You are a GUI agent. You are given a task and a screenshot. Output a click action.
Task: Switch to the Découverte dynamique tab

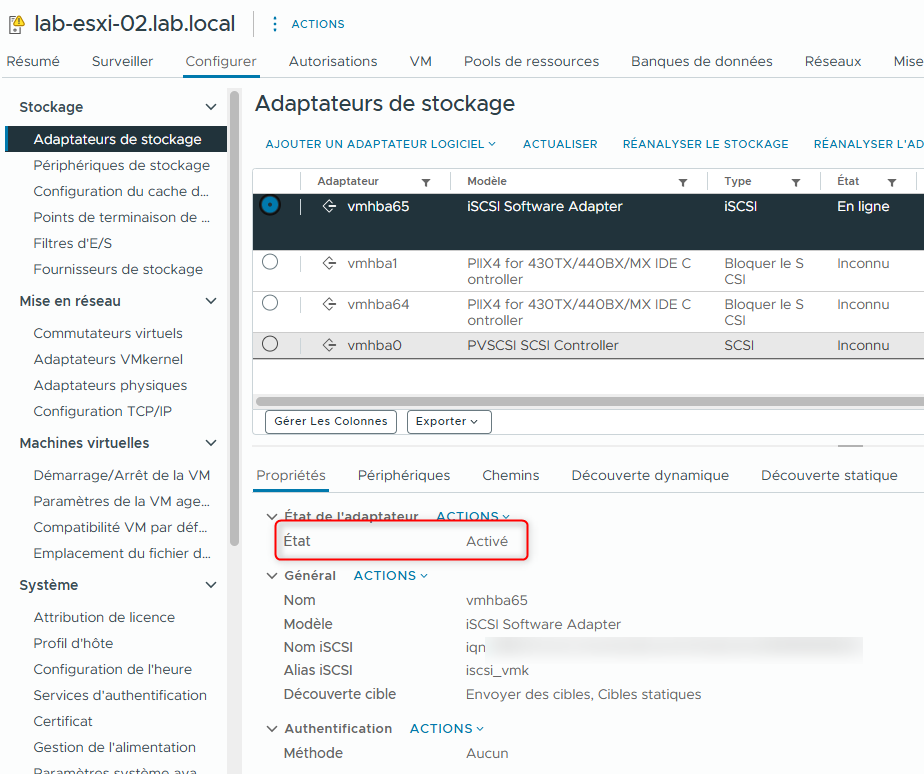tap(650, 475)
